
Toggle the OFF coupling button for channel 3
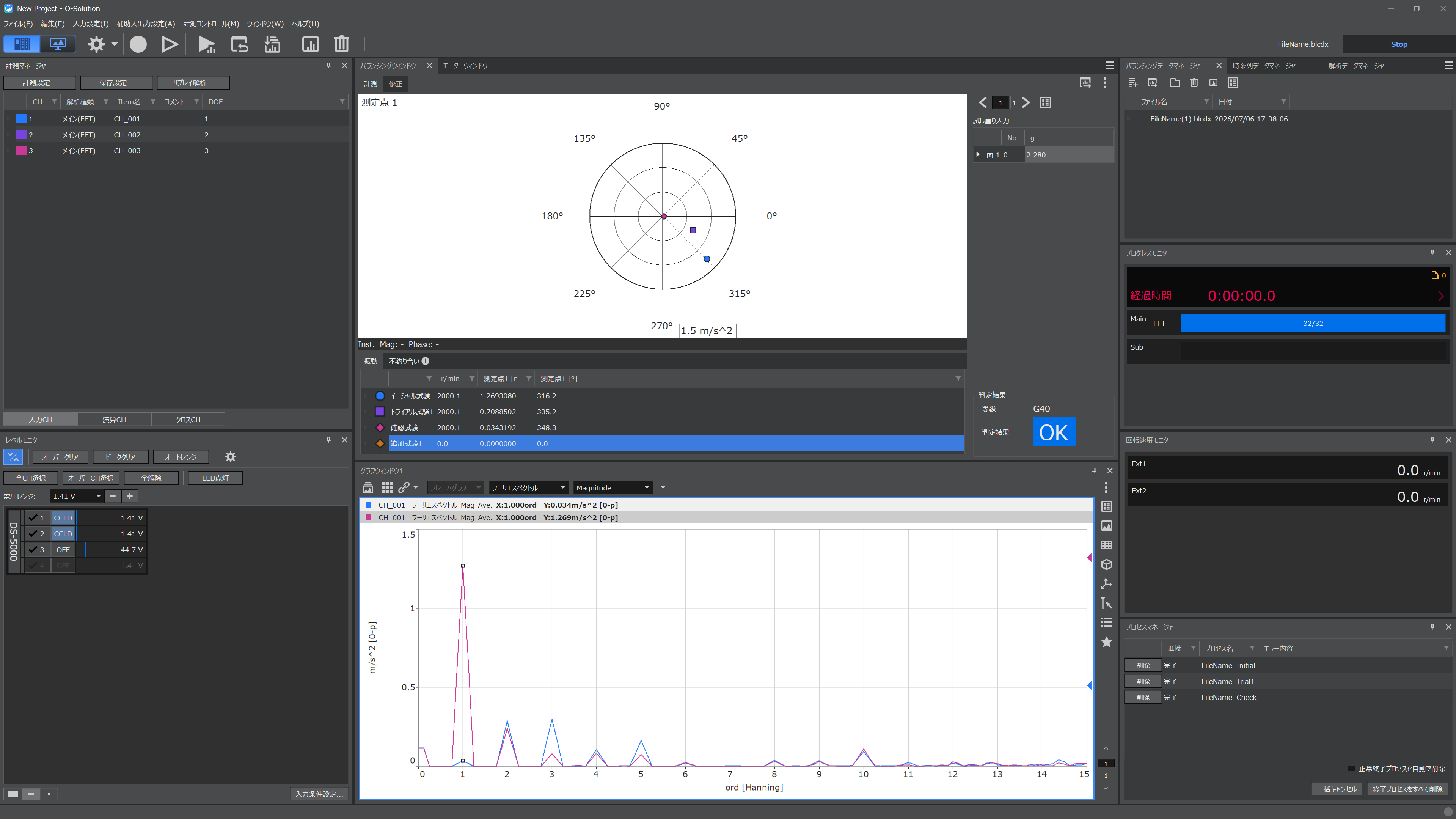coord(63,549)
